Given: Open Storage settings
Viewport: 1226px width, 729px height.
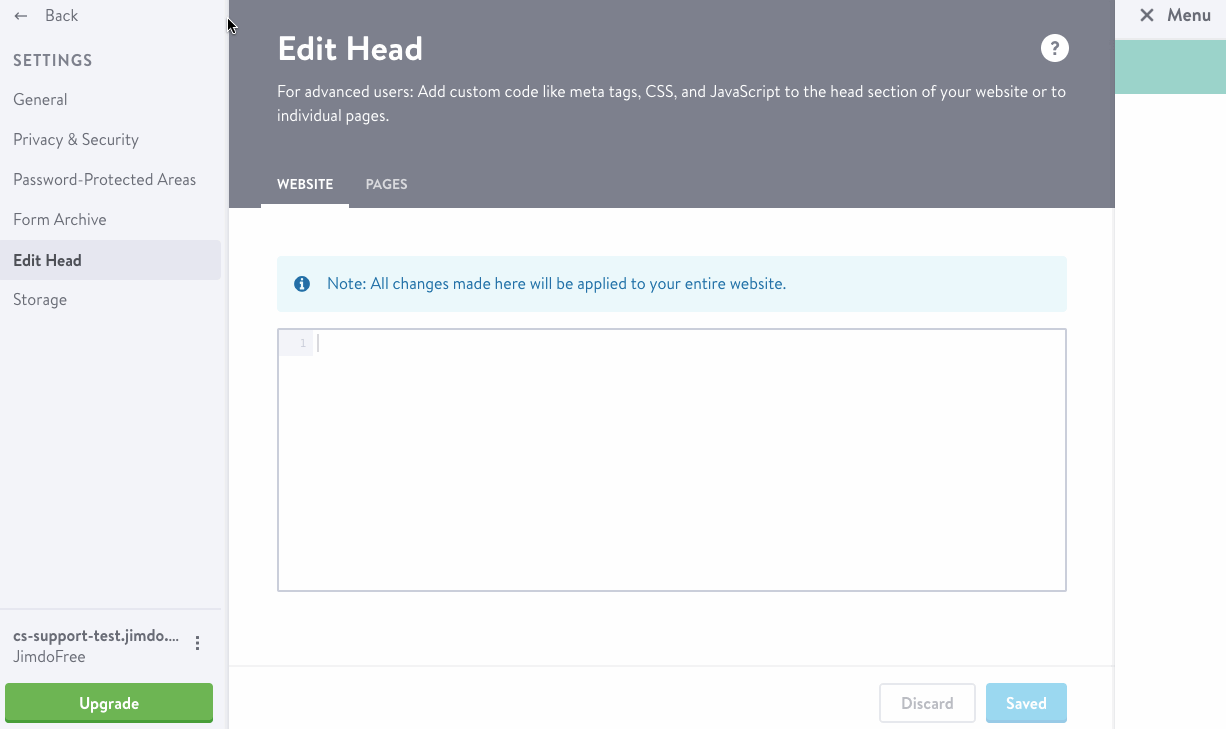Looking at the screenshot, I should point(40,300).
